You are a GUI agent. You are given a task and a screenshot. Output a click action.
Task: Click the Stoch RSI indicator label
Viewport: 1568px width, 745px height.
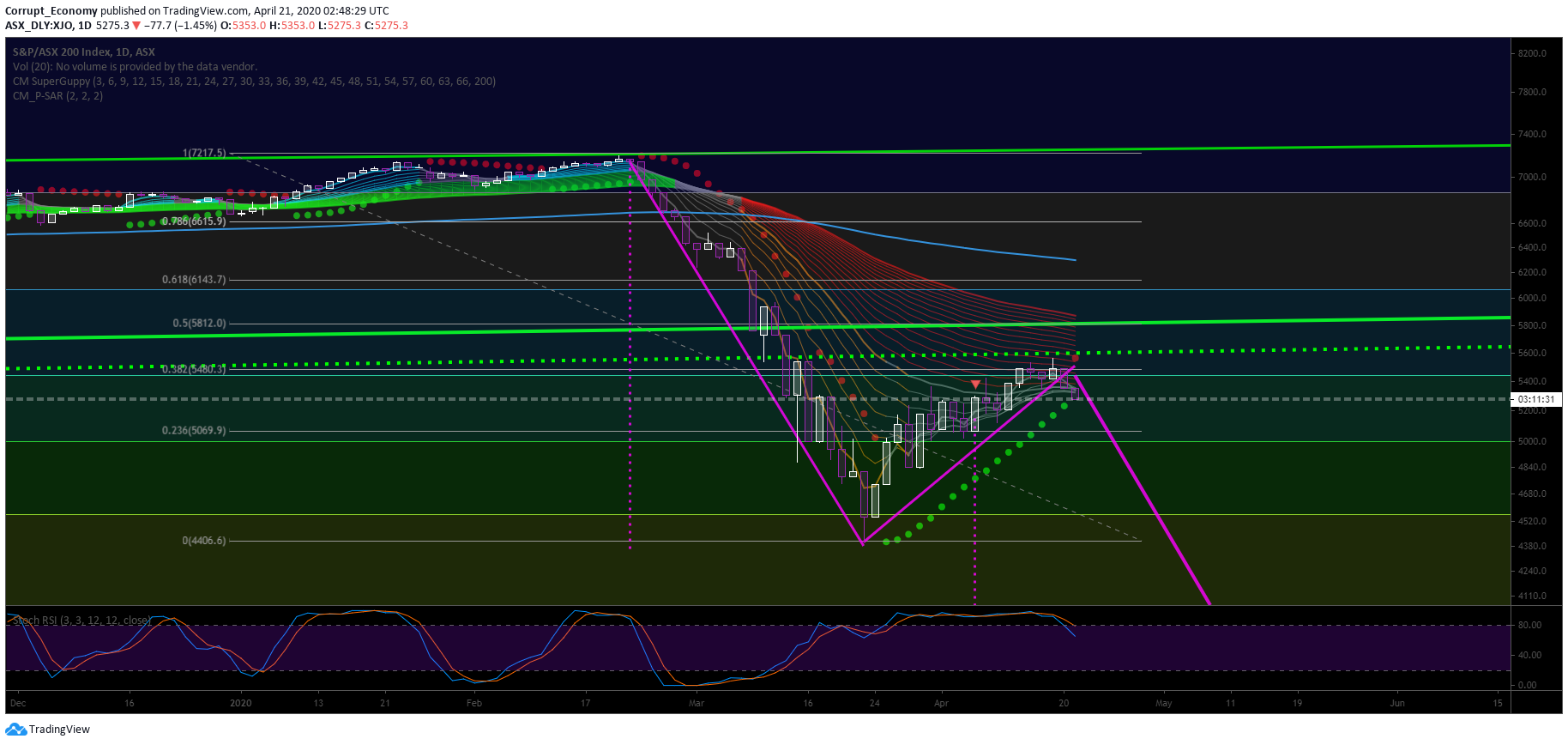pyautogui.click(x=81, y=621)
